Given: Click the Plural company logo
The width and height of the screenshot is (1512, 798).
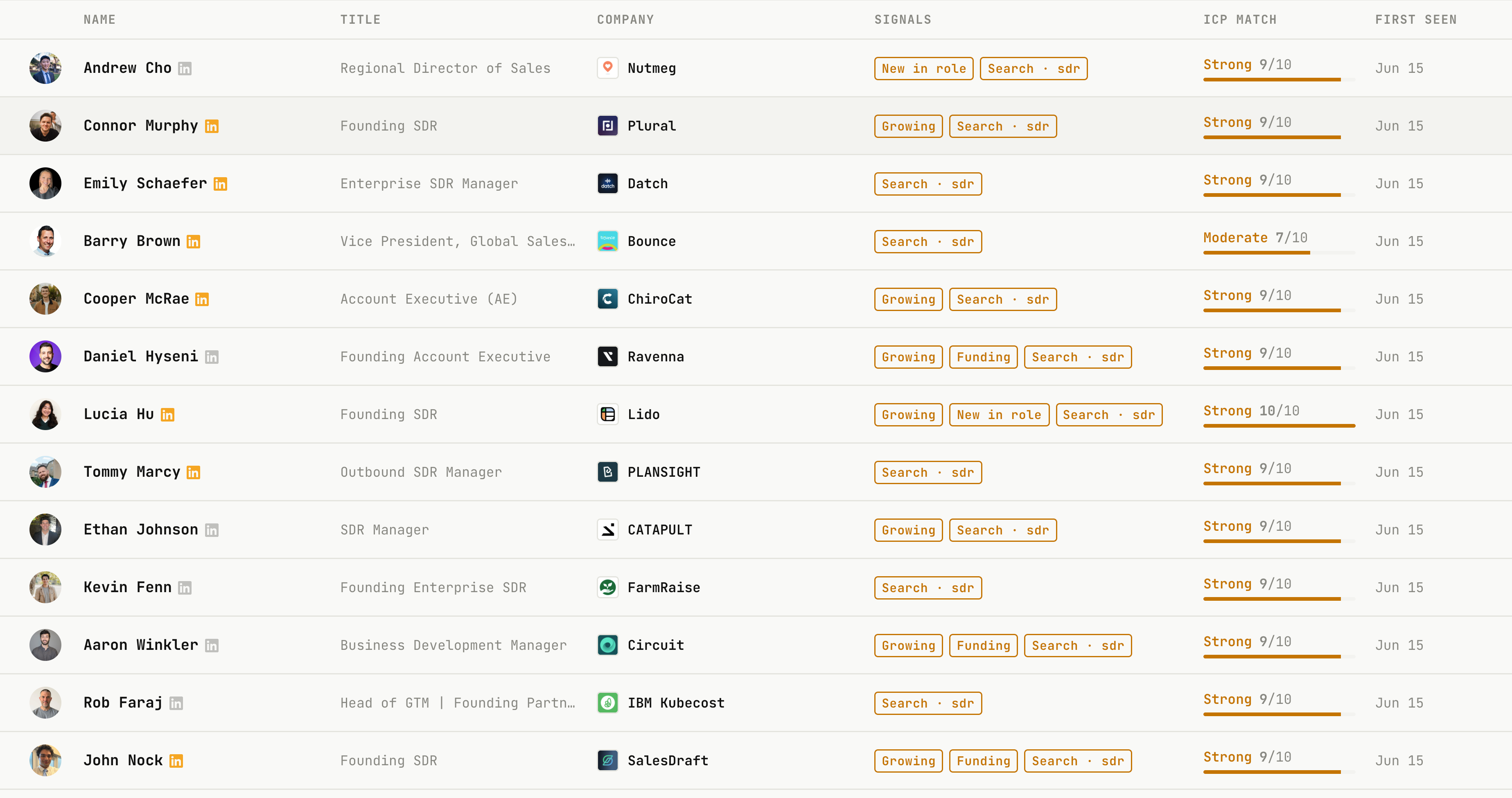Looking at the screenshot, I should pyautogui.click(x=607, y=126).
